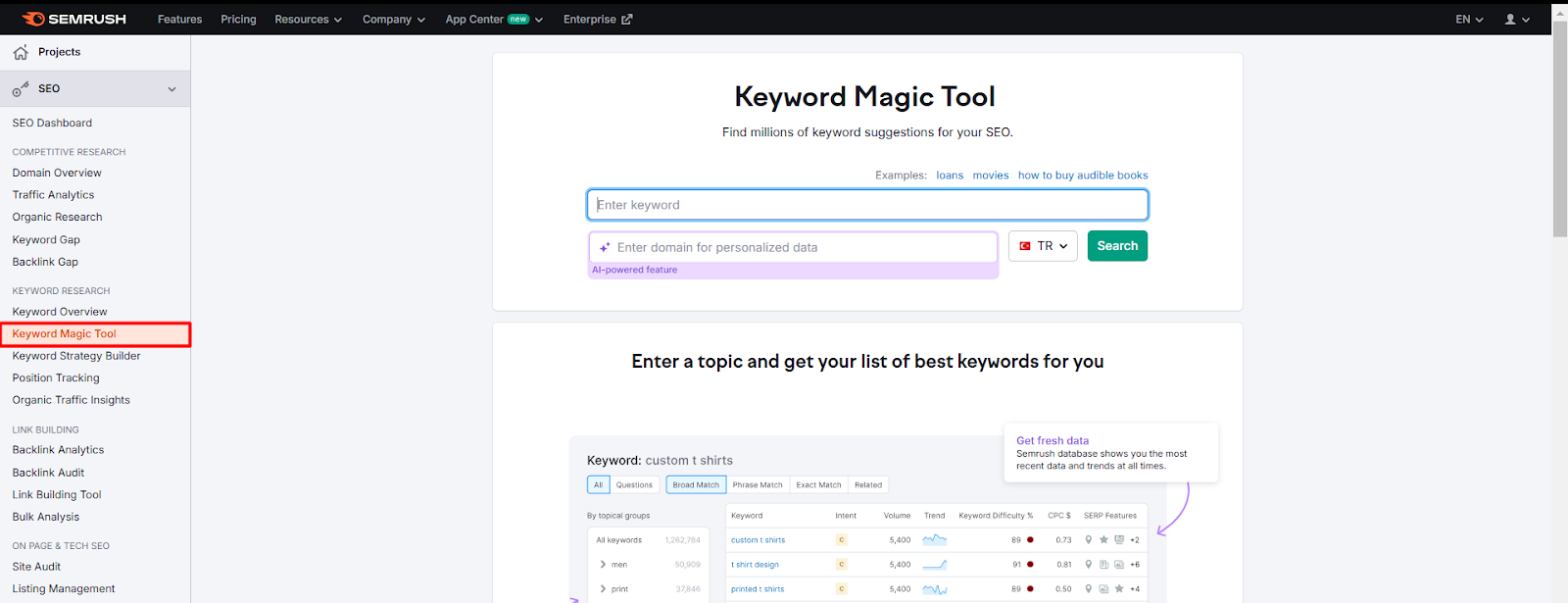
Task: Click 'All keywords' row in topical groups
Action: click(648, 540)
